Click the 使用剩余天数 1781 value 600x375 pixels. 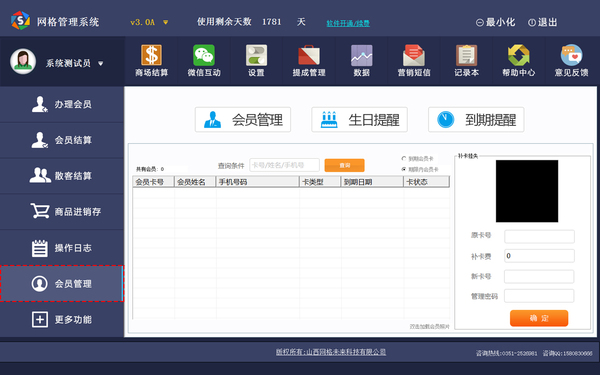point(272,22)
